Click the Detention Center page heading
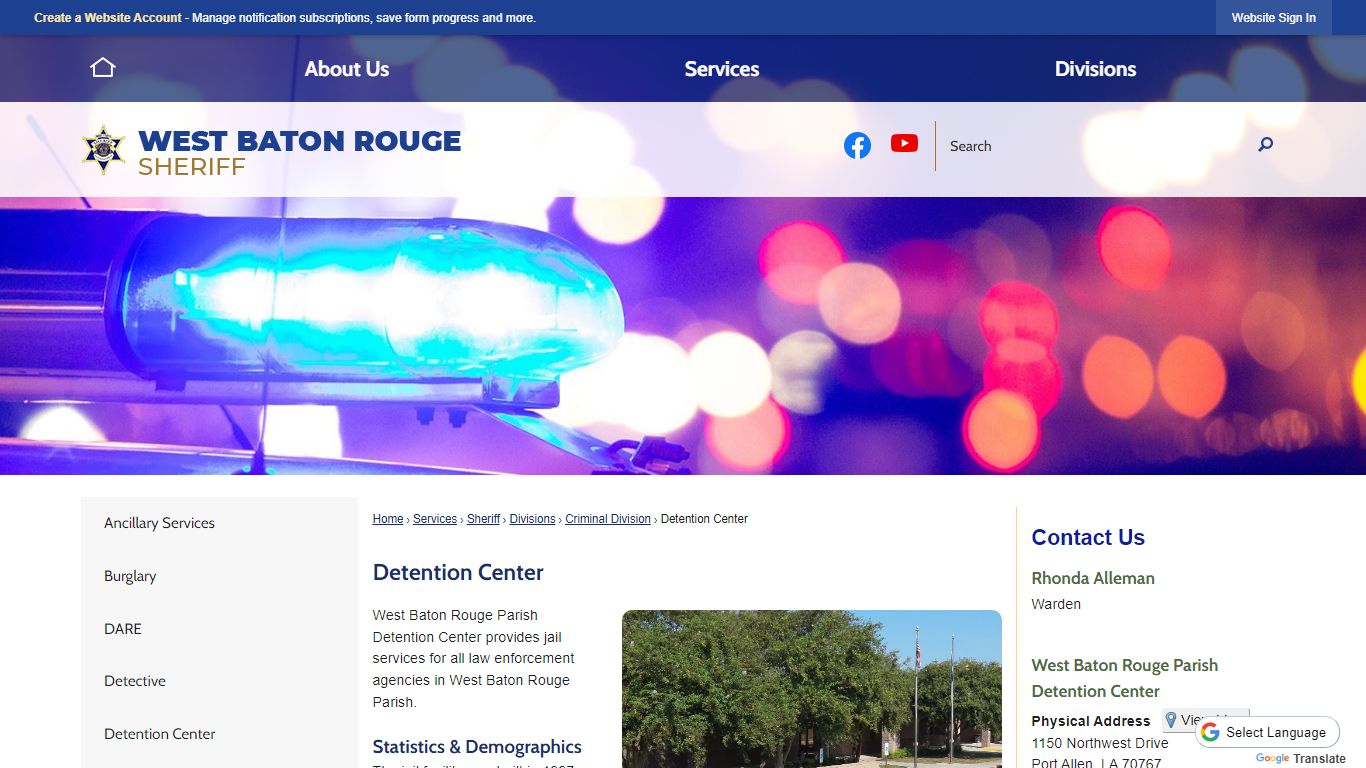The width and height of the screenshot is (1366, 768). 458,573
